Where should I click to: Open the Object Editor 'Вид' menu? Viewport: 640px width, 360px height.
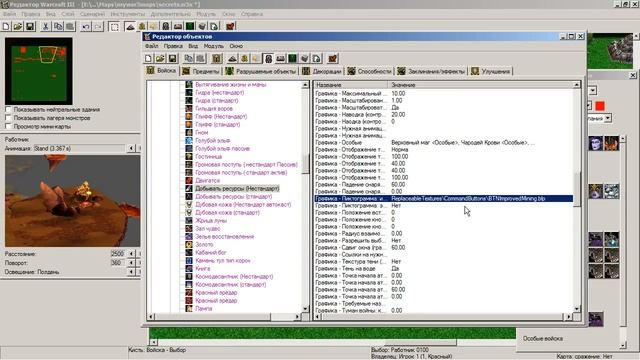click(x=193, y=46)
